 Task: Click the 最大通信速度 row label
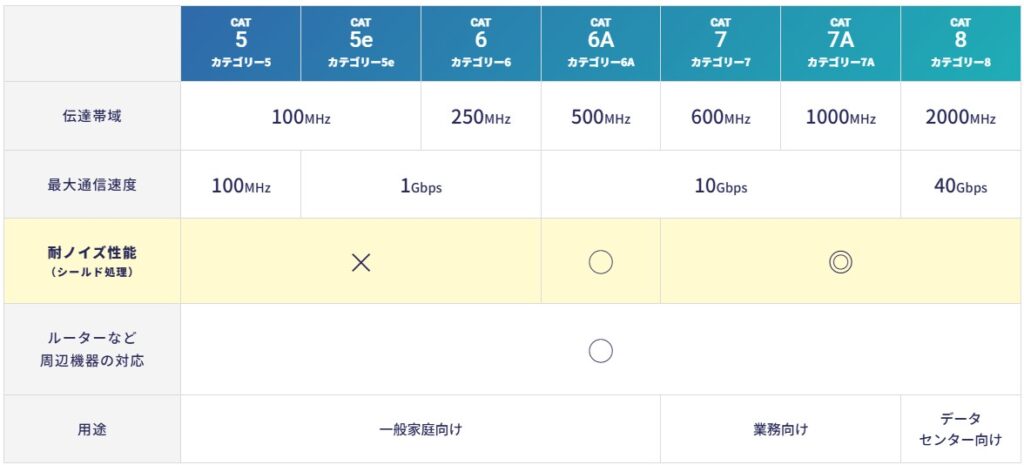click(91, 185)
